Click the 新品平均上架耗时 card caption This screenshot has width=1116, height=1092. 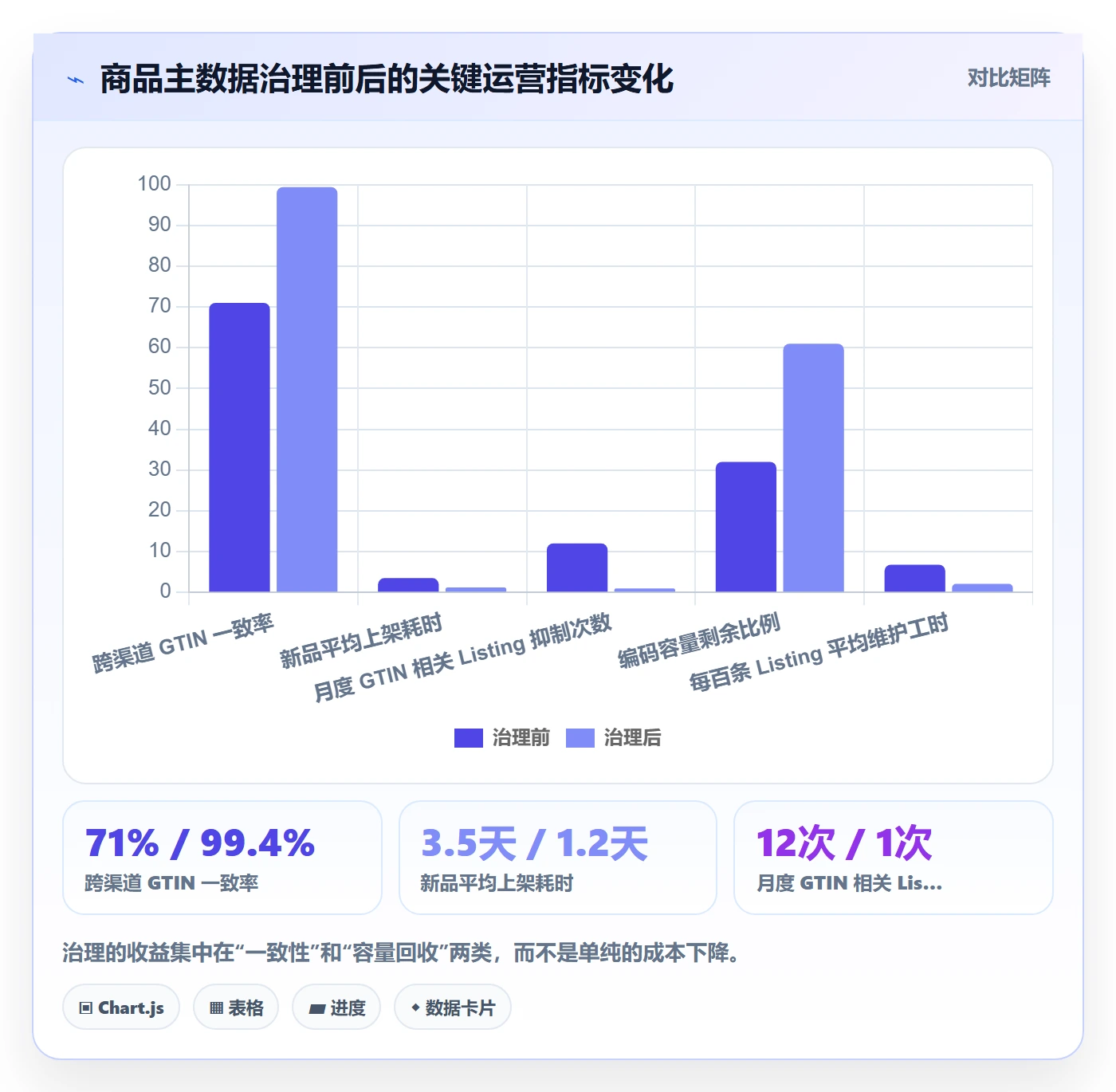point(497,883)
